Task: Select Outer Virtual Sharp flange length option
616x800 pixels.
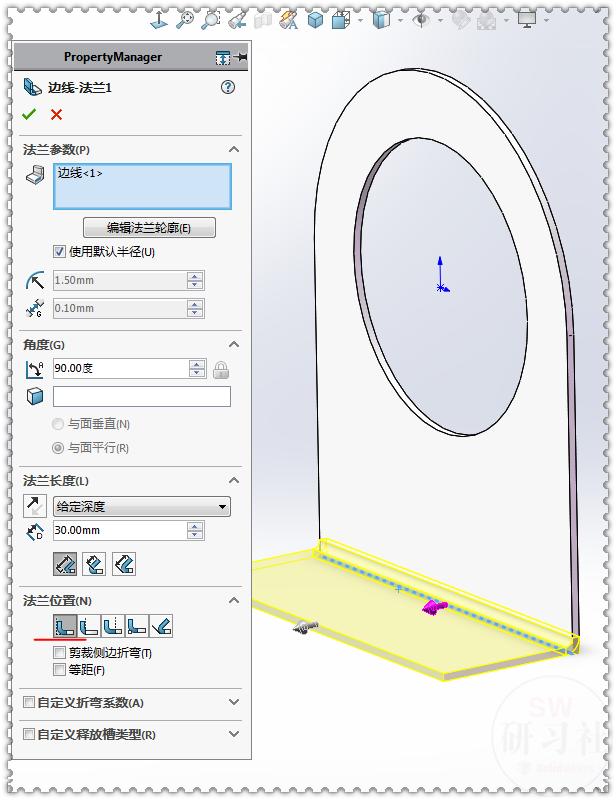Action: click(65, 564)
